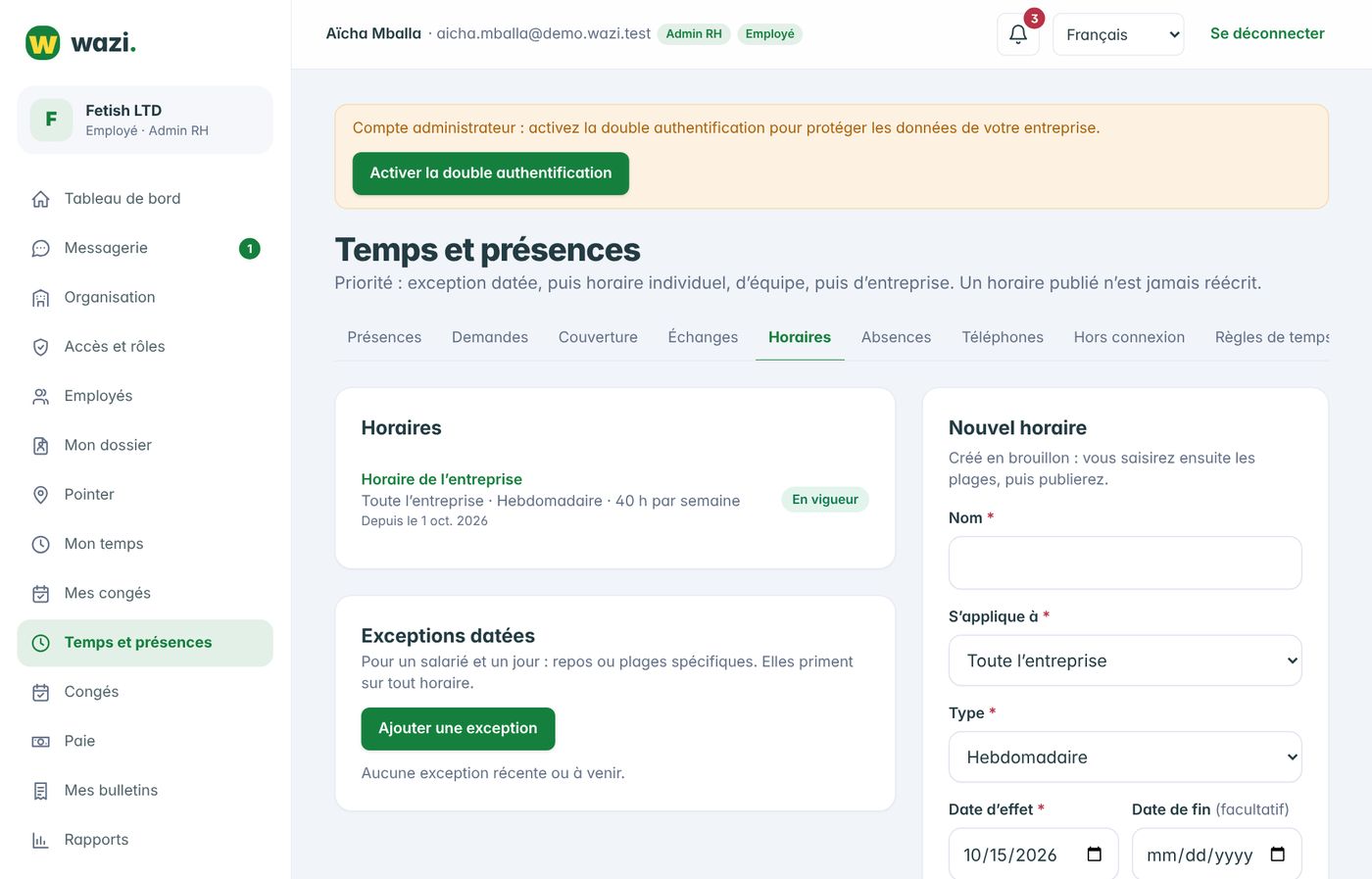Click the Accès et rôles shield icon

(x=40, y=347)
